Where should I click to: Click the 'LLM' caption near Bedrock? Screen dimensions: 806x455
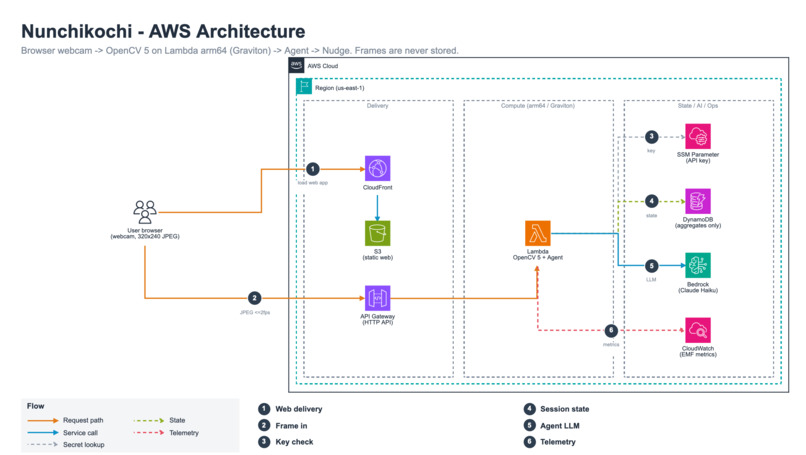651,280
